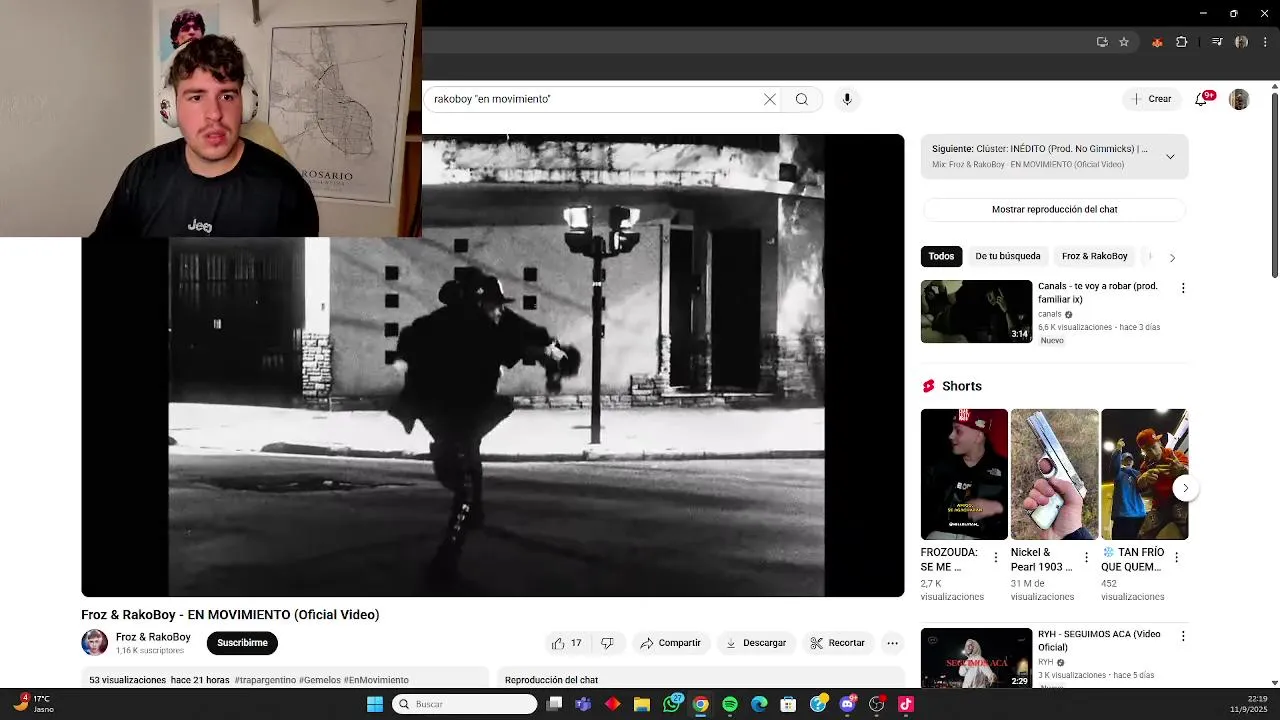The height and width of the screenshot is (720, 1280).
Task: Click the video player area
Action: (493, 365)
